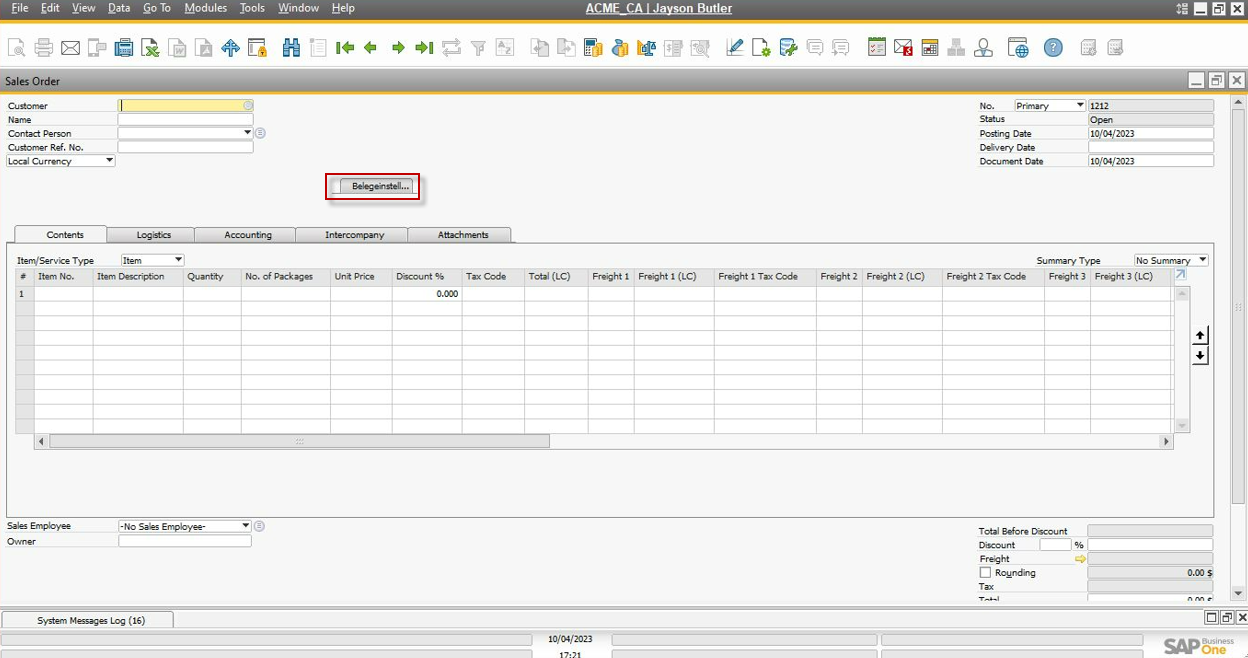Expand the Local Currency dropdown

point(109,161)
